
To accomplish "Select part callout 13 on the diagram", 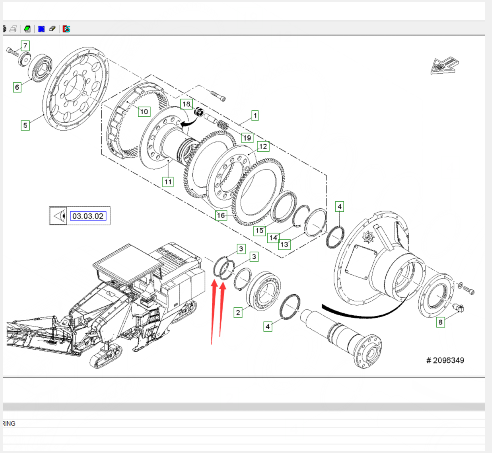I will [x=284, y=245].
